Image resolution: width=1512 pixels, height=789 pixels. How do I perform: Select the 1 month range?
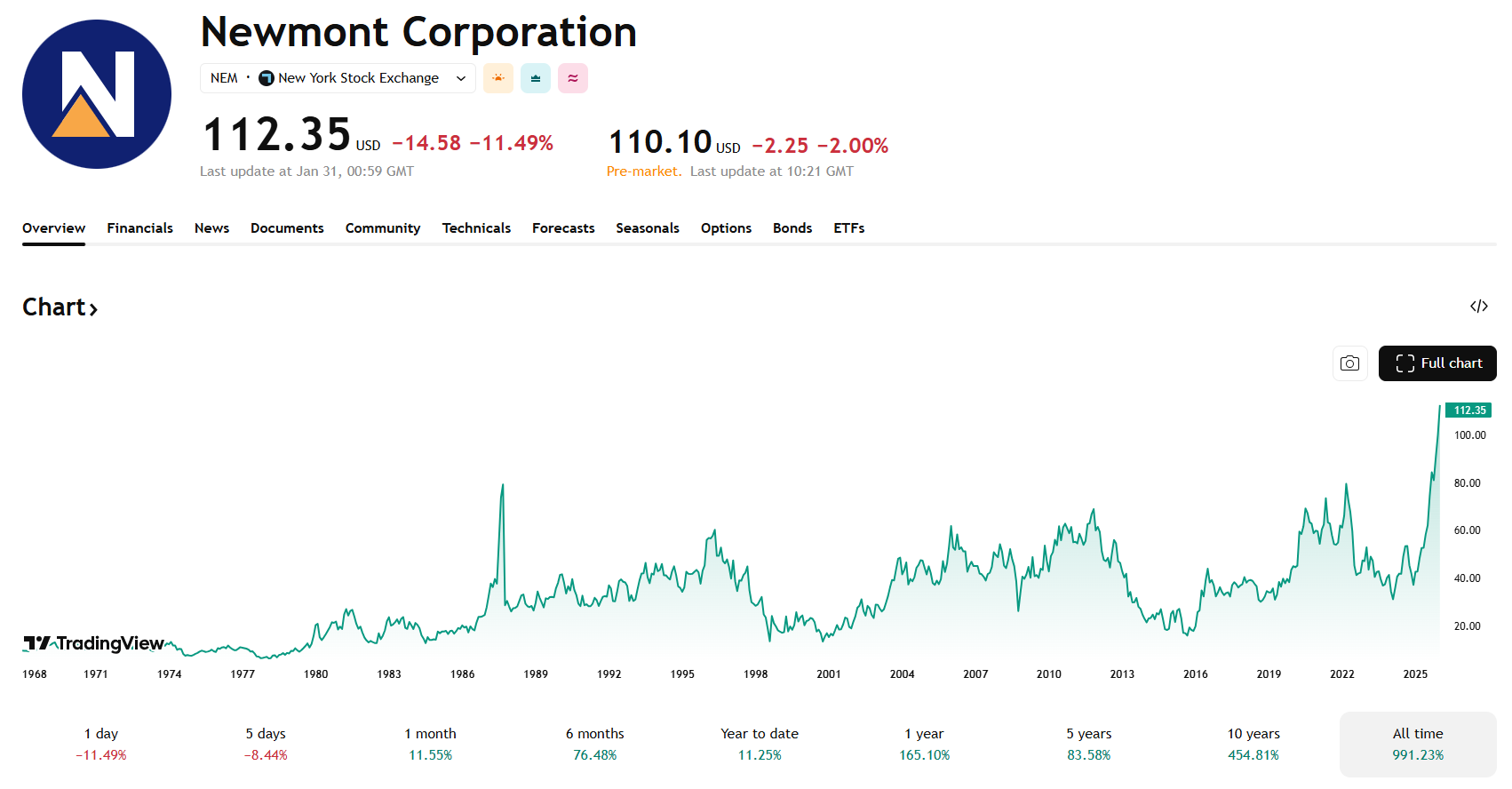[430, 745]
